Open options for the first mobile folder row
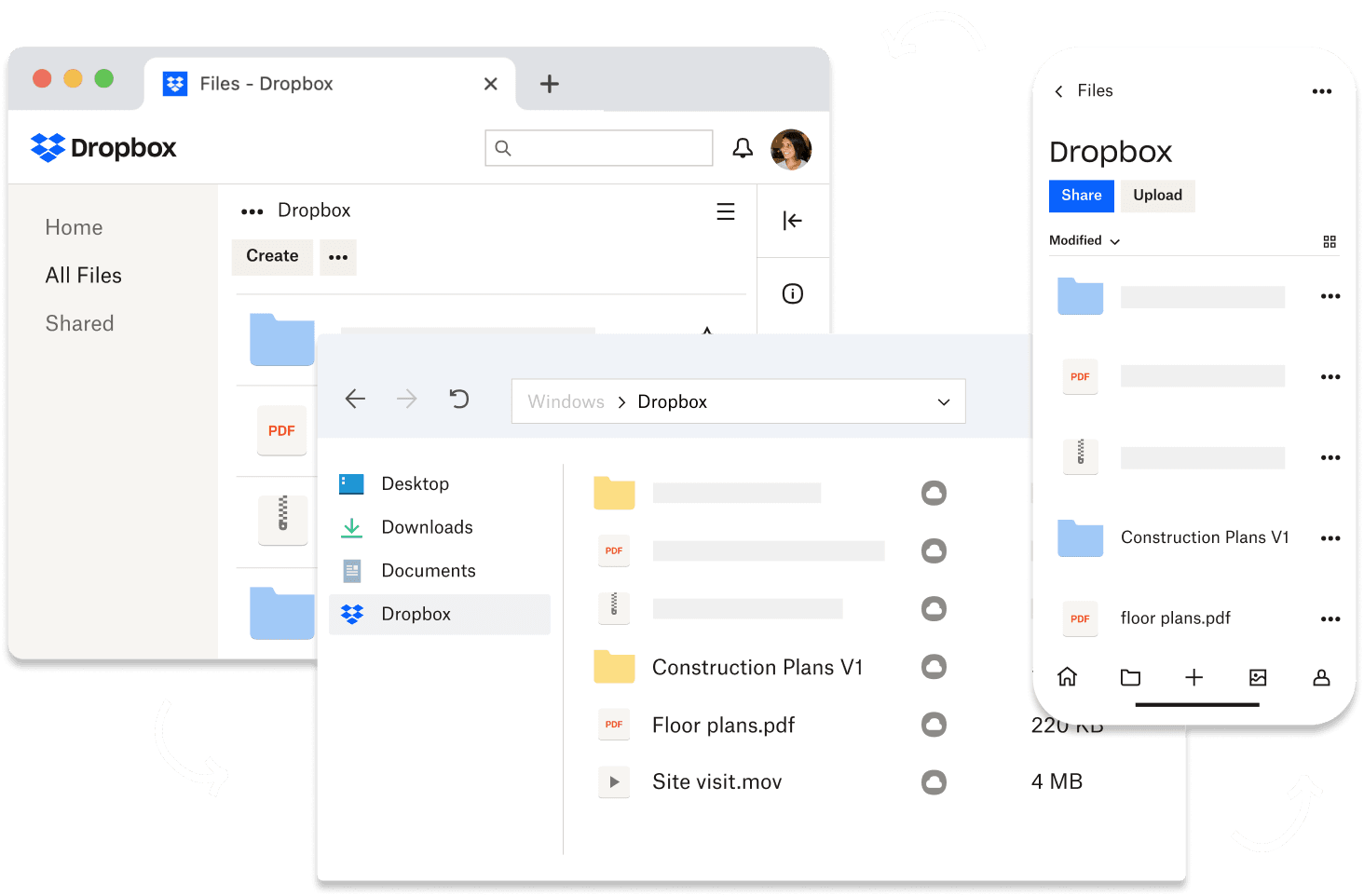The image size is (1364, 896). tap(1330, 296)
